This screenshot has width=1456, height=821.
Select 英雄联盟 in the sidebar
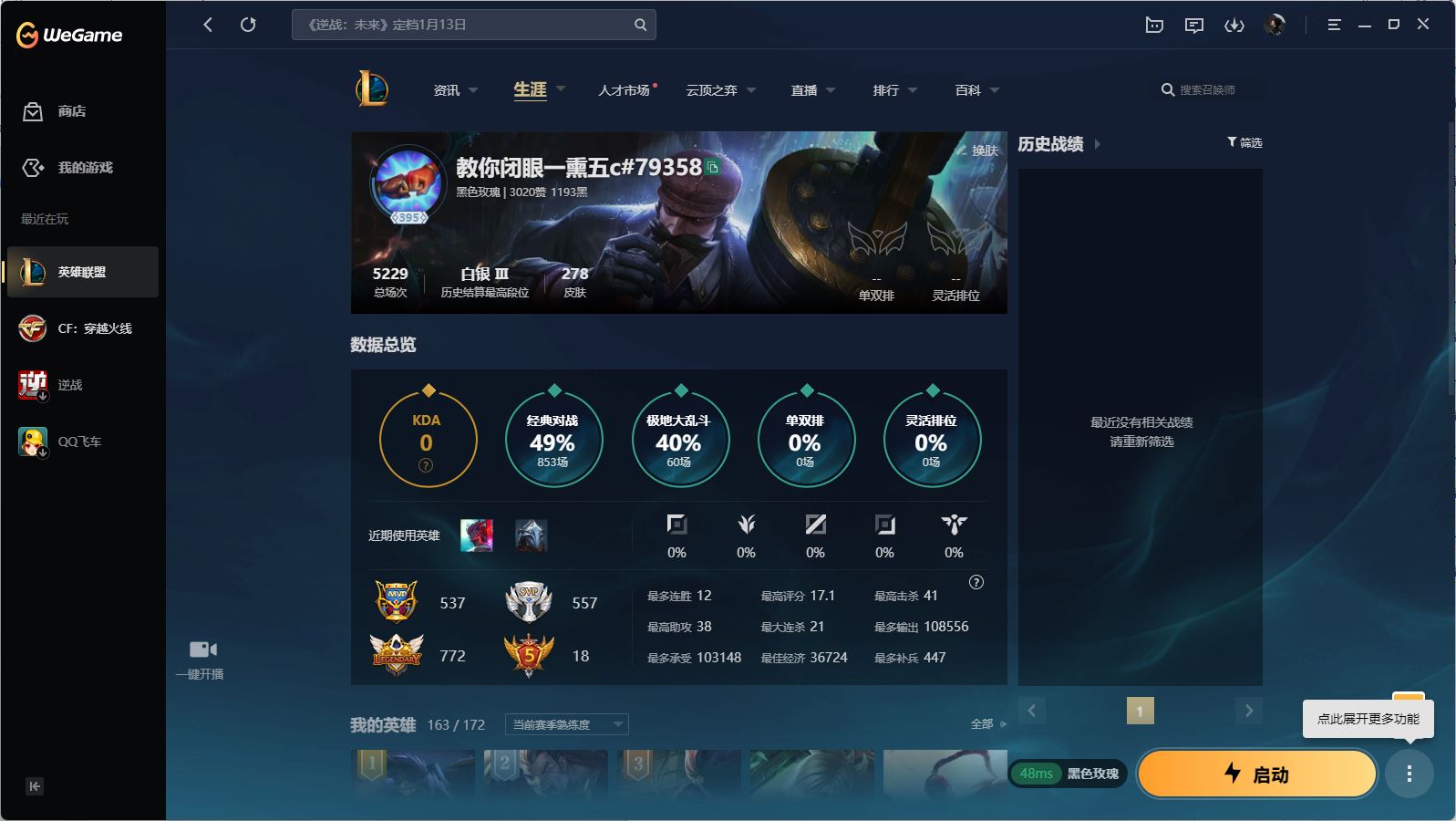(82, 272)
